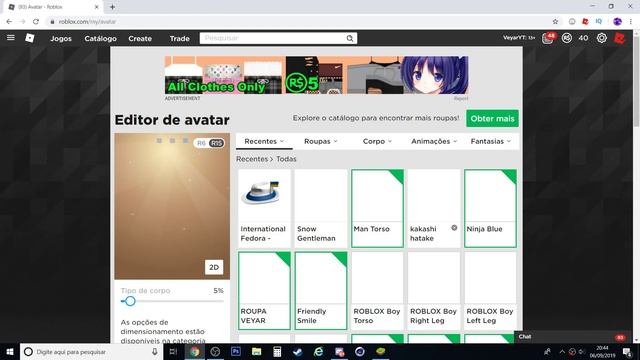This screenshot has height=360, width=640.
Task: Open the Windows notification center
Action: pos(627,352)
